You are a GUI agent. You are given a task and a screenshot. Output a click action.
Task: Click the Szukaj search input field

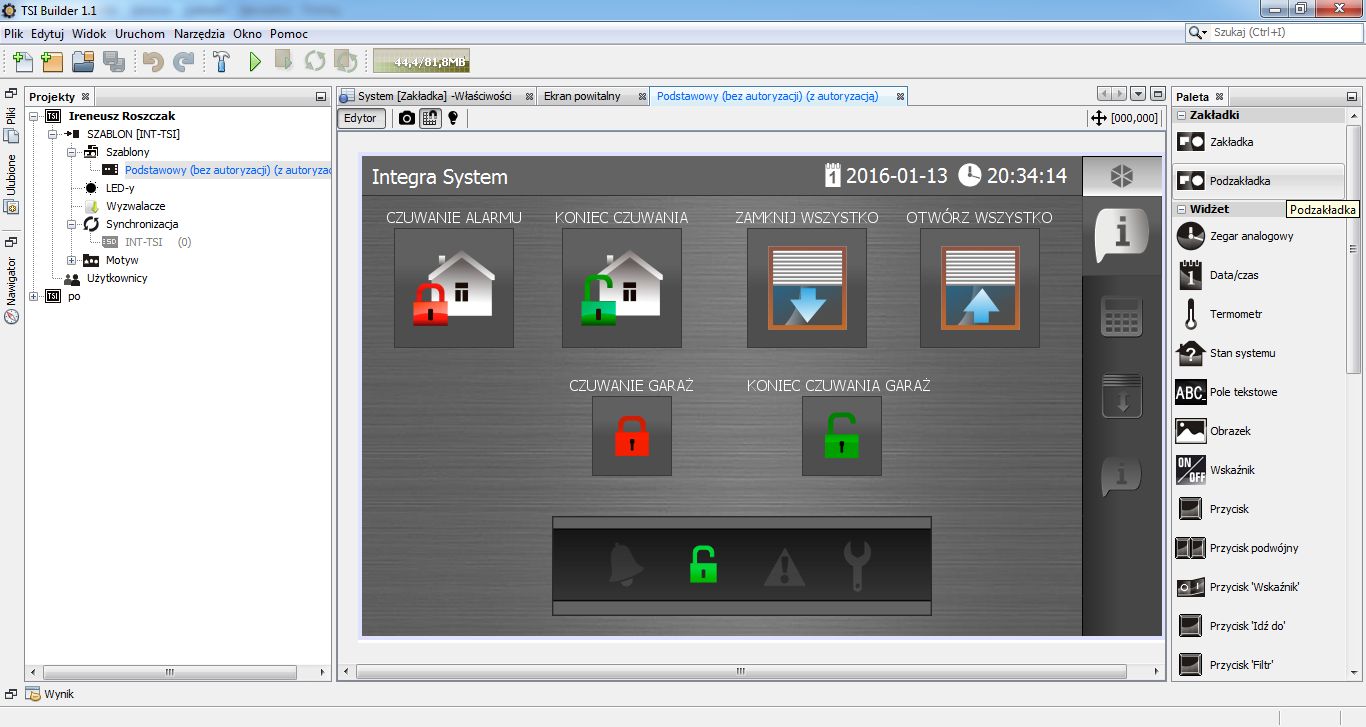(1285, 32)
